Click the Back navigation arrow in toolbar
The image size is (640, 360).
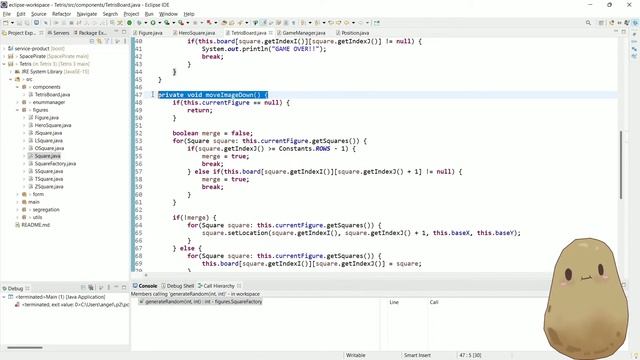pos(347,23)
